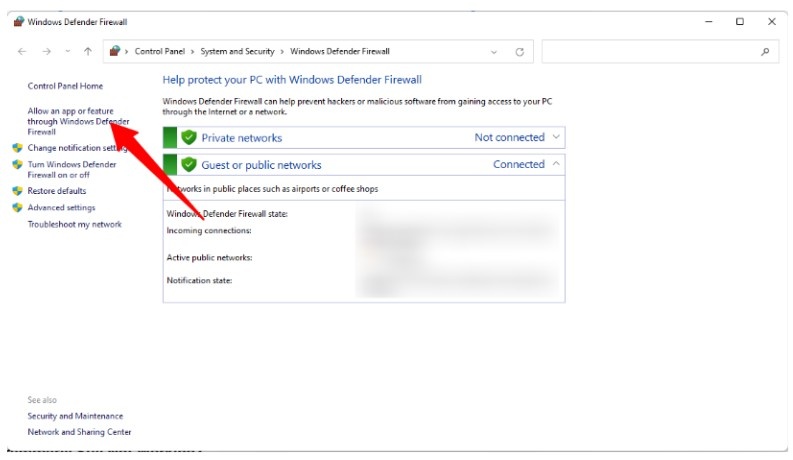793x460 pixels.
Task: Click System and Security breadcrumb
Action: point(237,52)
